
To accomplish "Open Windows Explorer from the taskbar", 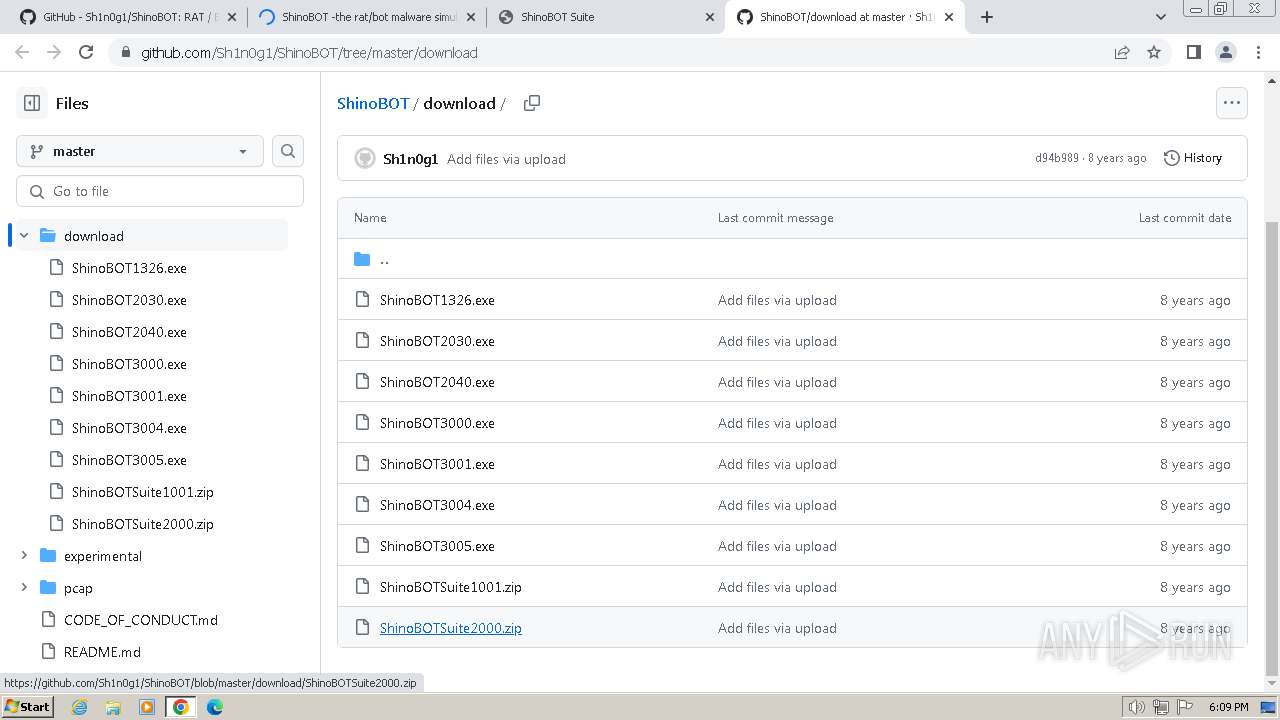I will (x=113, y=707).
